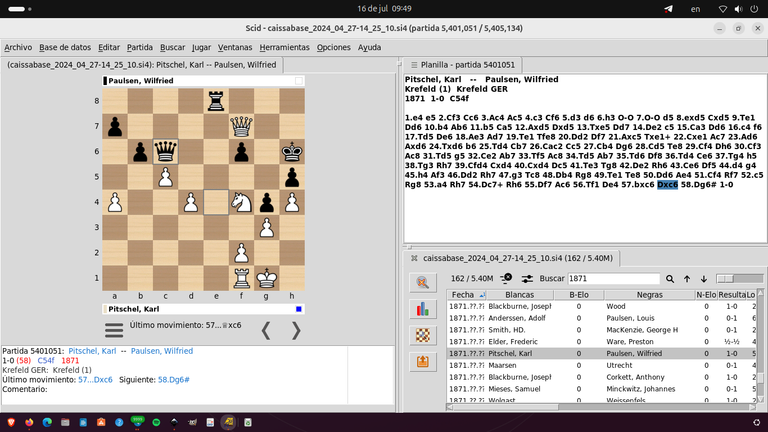Open the game list layout sliders icon

527,279
